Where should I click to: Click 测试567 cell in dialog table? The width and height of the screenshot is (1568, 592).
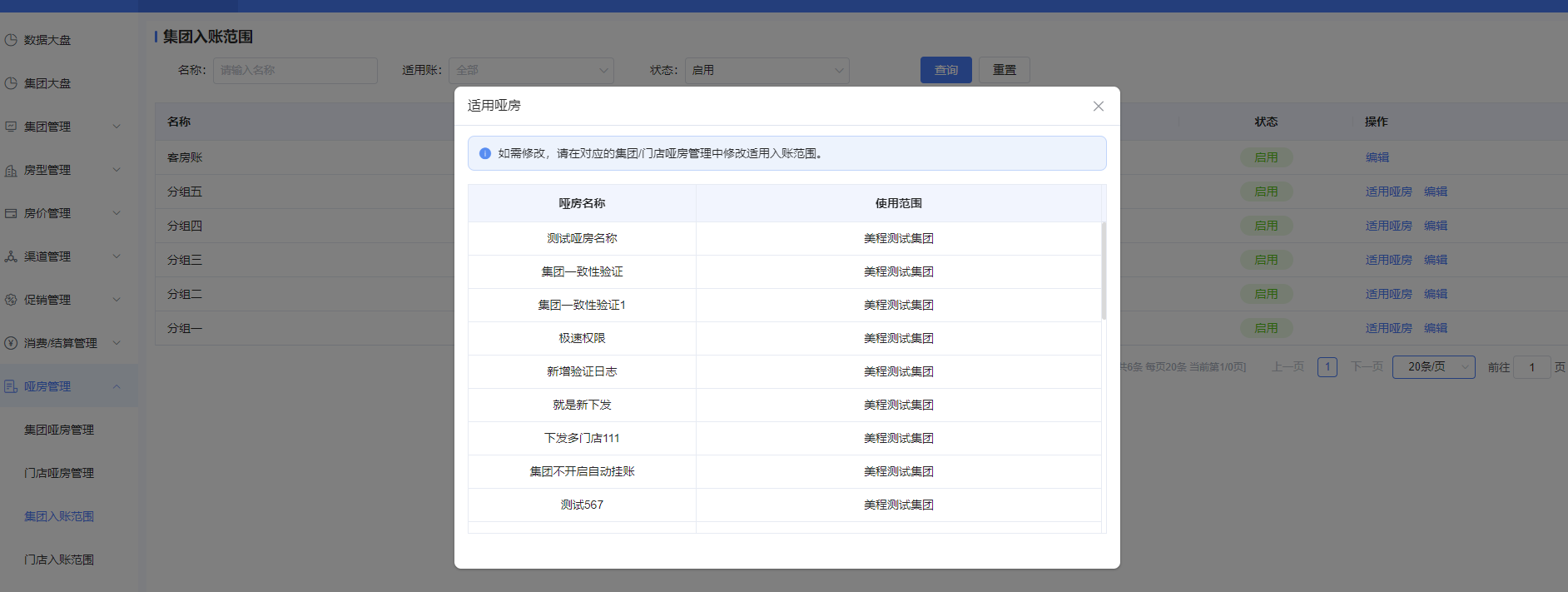pos(582,505)
